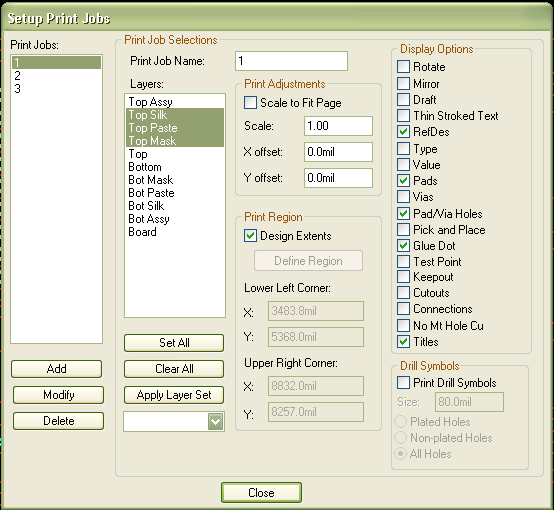554x510 pixels.
Task: Delete the selected print job
Action: click(x=59, y=421)
